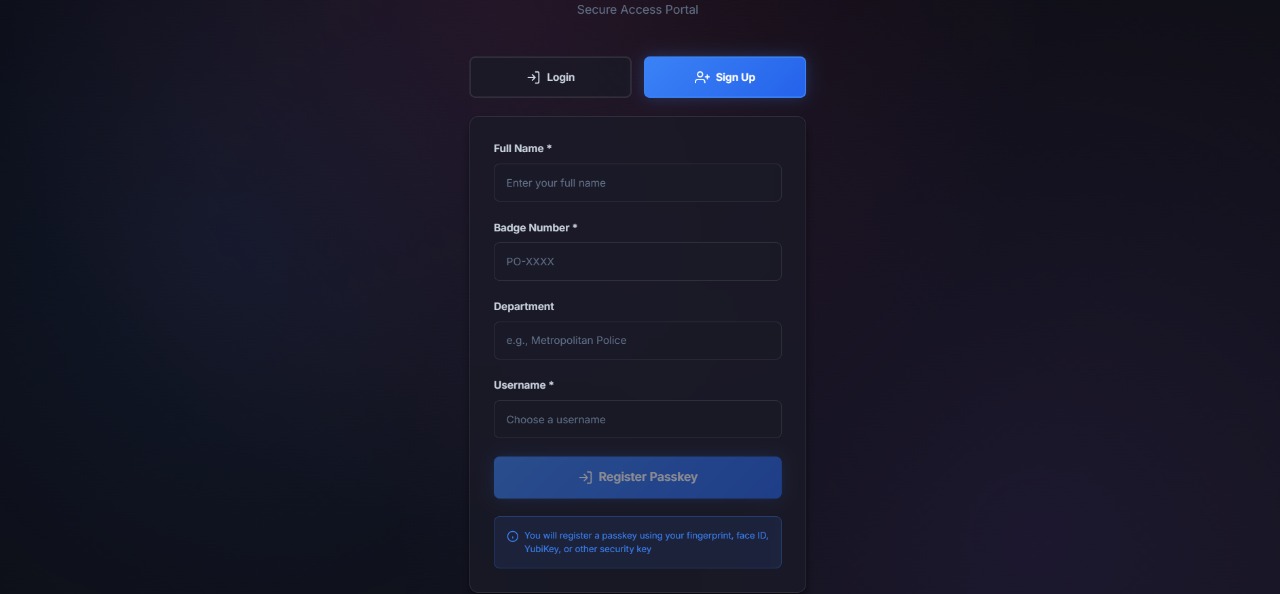The width and height of the screenshot is (1280, 594).
Task: Click the Register Passkey button
Action: 638,477
